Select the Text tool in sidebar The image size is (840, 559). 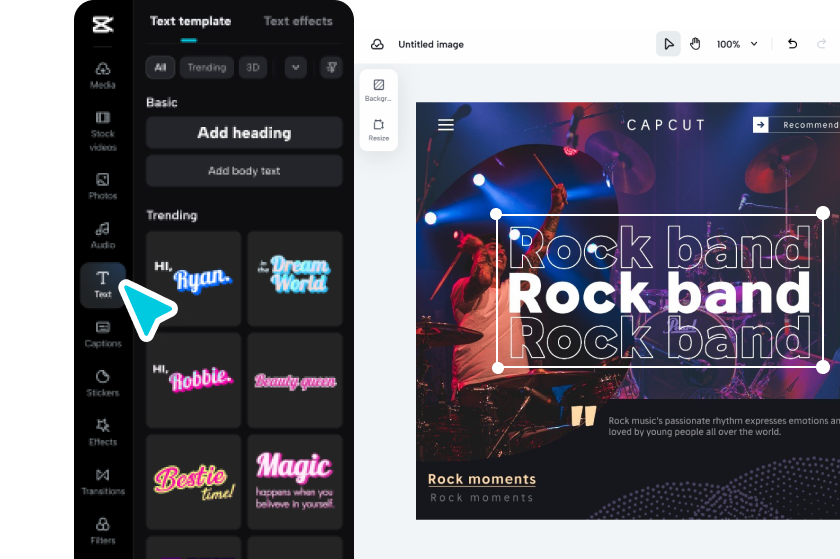pyautogui.click(x=103, y=285)
